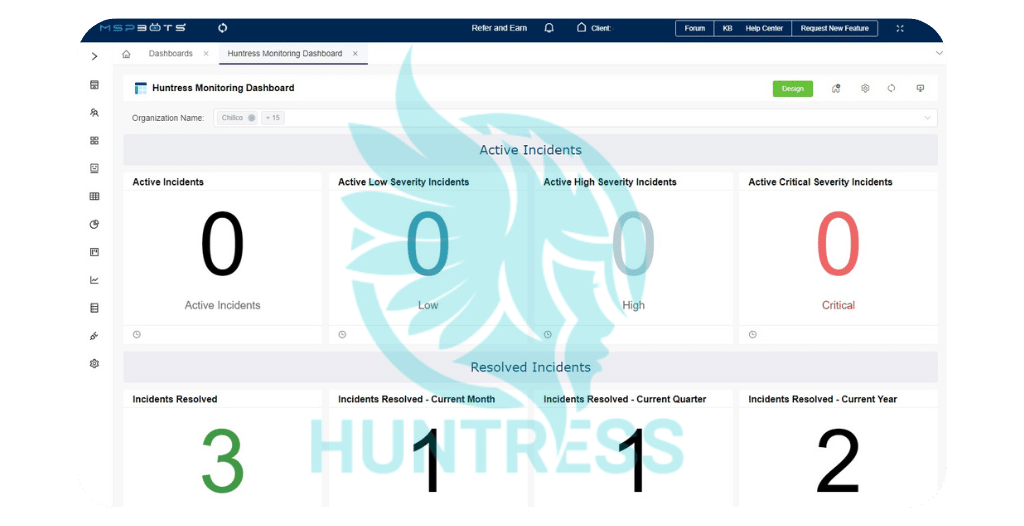Open the integrations plug sidebar icon
The height and width of the screenshot is (526, 1024).
94,336
